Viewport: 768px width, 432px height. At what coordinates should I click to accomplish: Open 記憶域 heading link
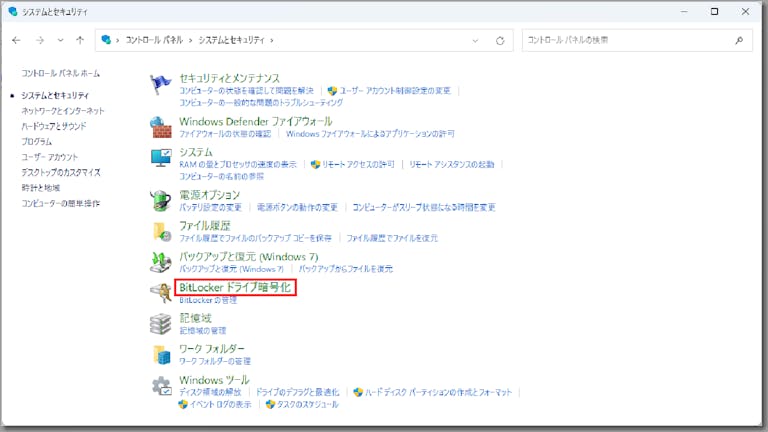(195, 318)
